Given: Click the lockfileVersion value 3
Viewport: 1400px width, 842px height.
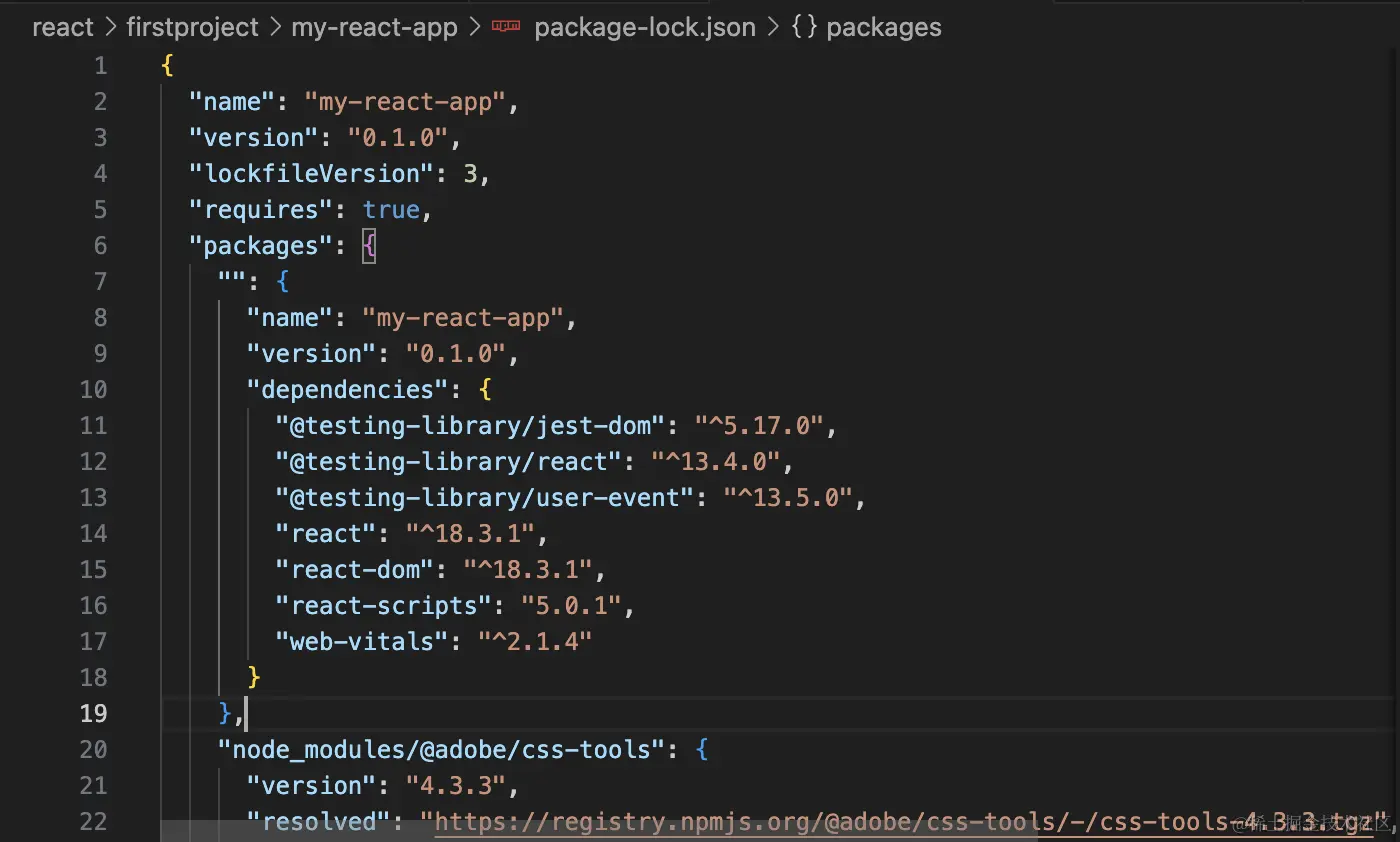Looking at the screenshot, I should [471, 173].
